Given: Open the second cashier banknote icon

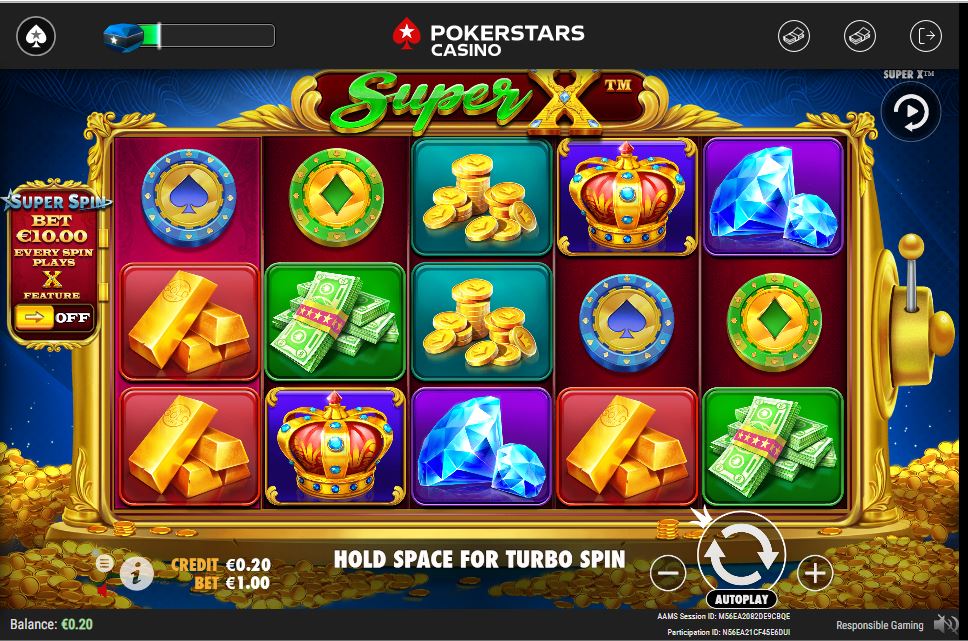Looking at the screenshot, I should 860,36.
